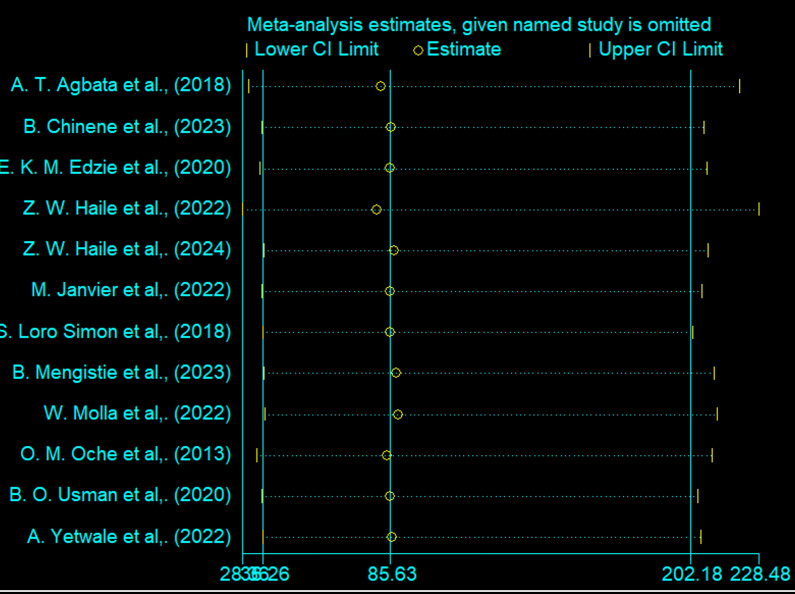This screenshot has height=594, width=795.
Task: Select the B. Chinene et al., (2023) label
Action: click(x=127, y=127)
